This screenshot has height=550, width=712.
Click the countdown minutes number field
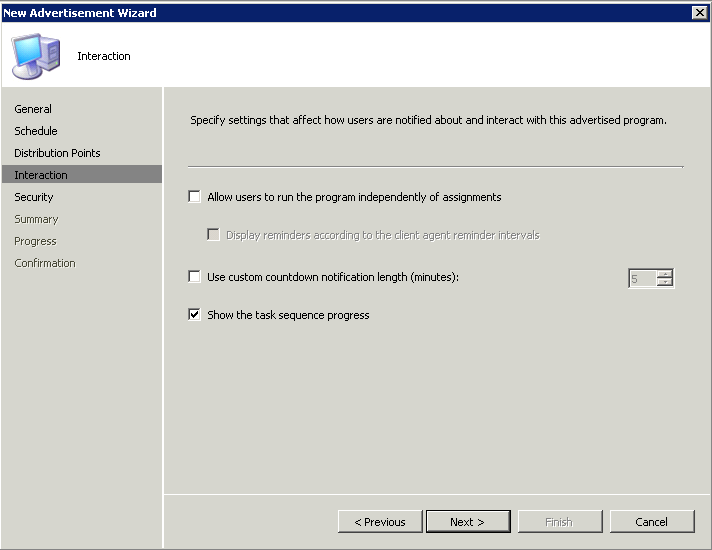tap(642, 278)
